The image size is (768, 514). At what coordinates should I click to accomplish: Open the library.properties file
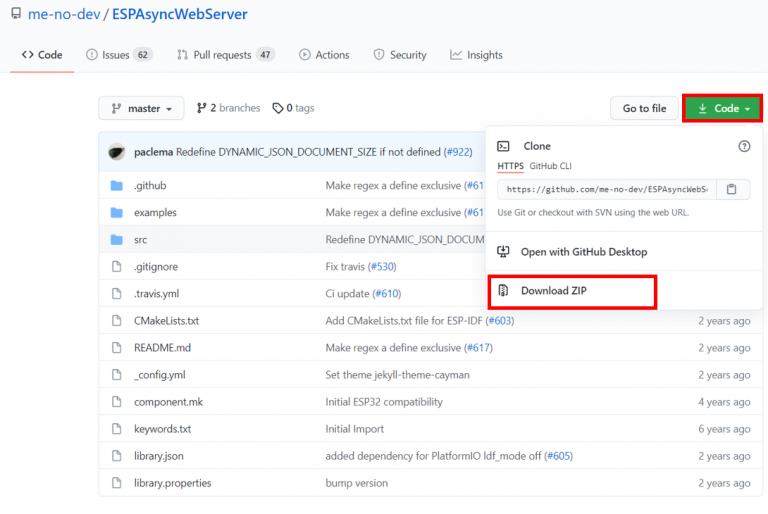click(x=172, y=483)
